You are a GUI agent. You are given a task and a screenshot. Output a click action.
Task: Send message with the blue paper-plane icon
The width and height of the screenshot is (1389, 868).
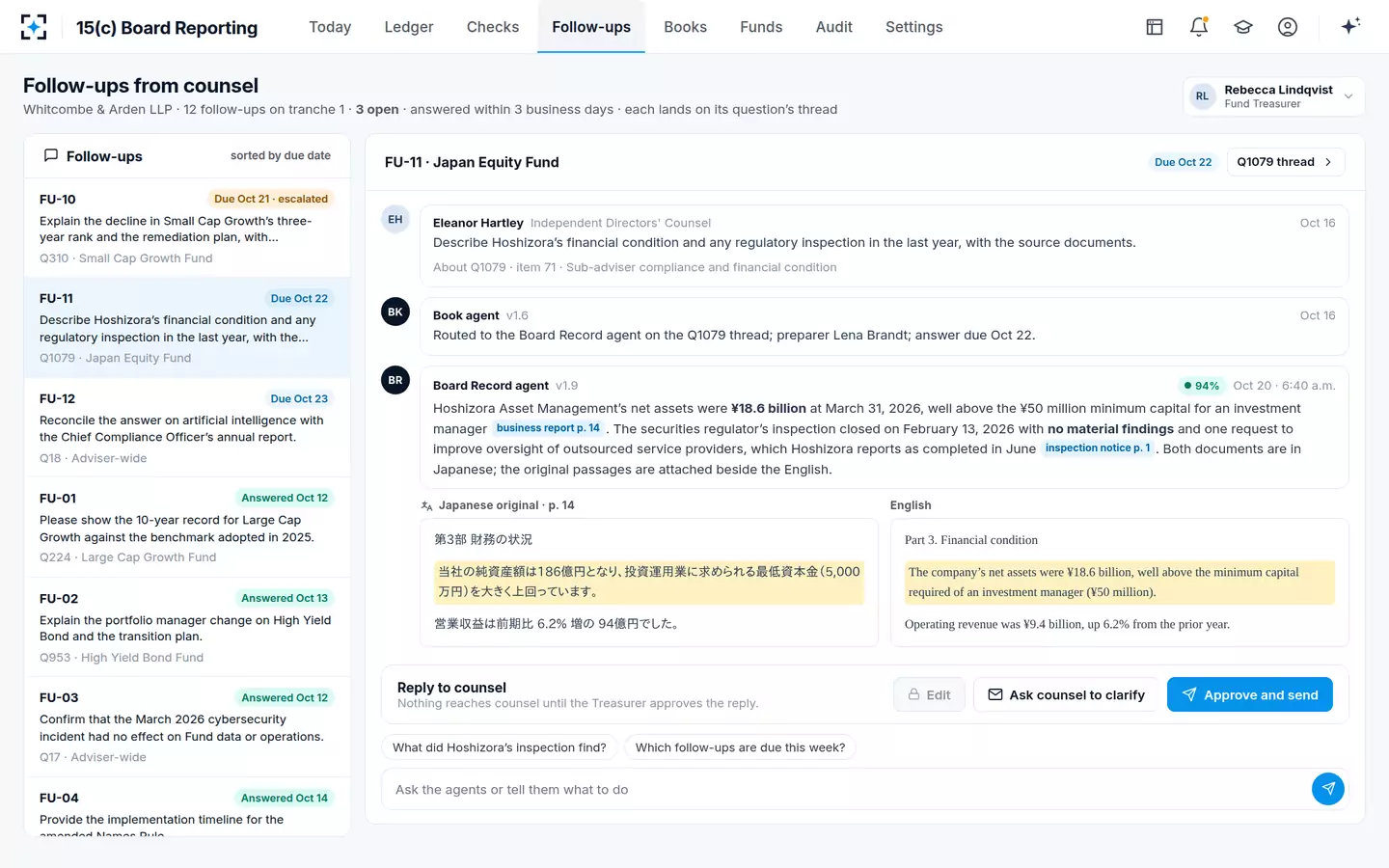(1328, 789)
